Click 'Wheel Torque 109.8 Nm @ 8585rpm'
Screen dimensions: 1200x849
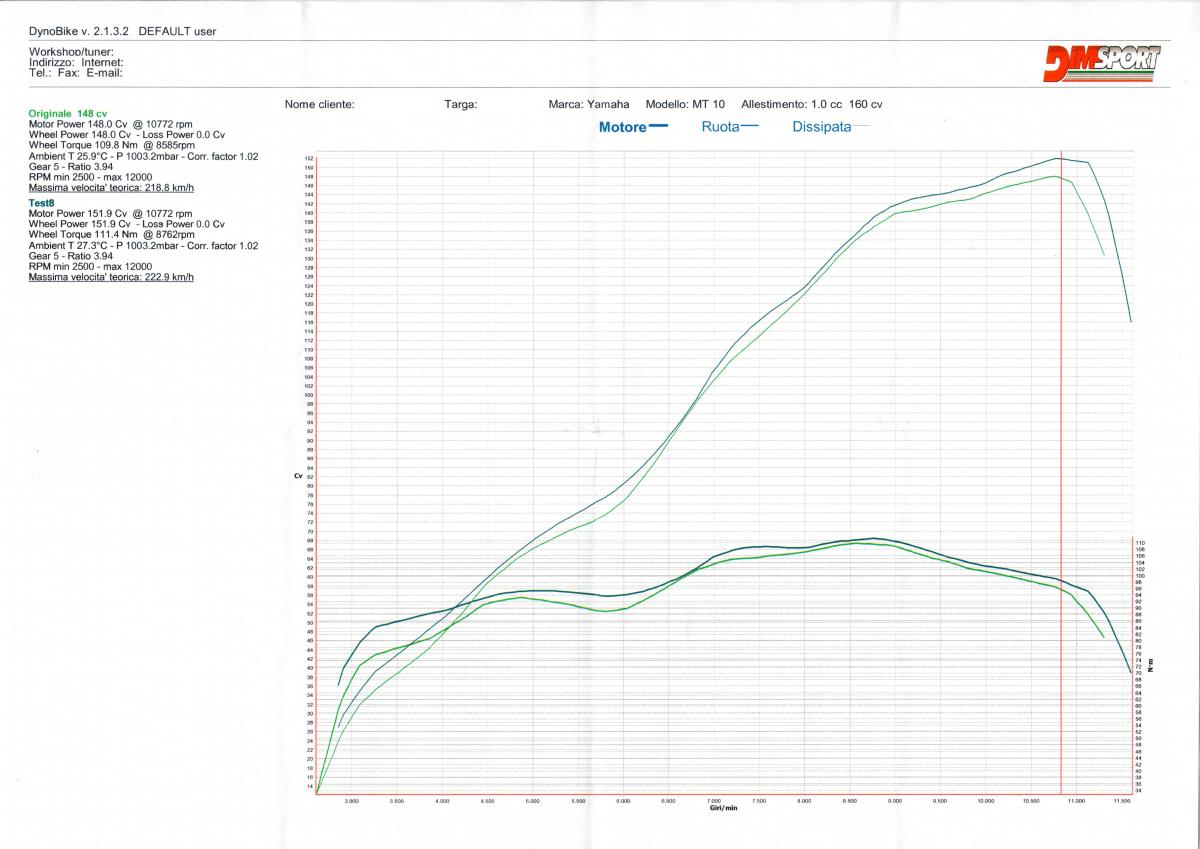coord(112,145)
